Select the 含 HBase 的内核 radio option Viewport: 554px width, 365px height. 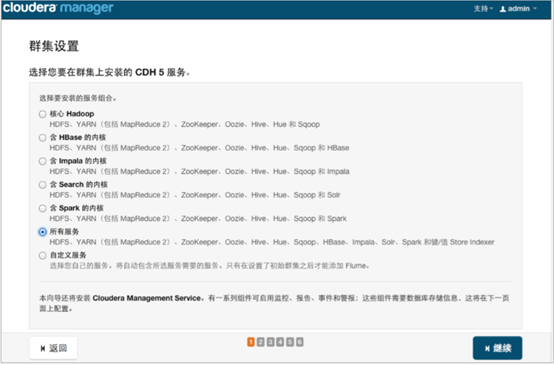click(42, 138)
